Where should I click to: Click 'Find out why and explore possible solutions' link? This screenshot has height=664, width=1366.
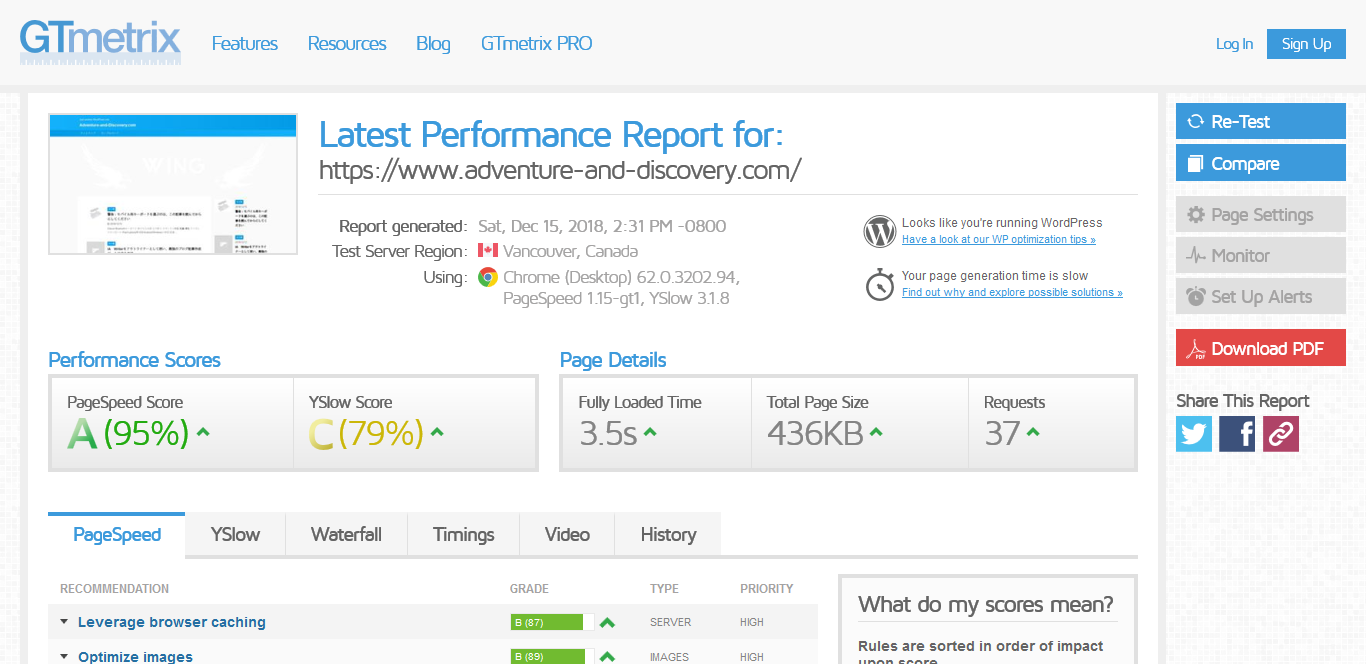(x=1012, y=293)
